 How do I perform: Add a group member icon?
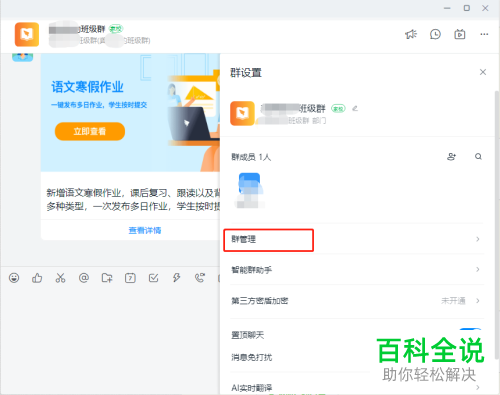pyautogui.click(x=451, y=156)
